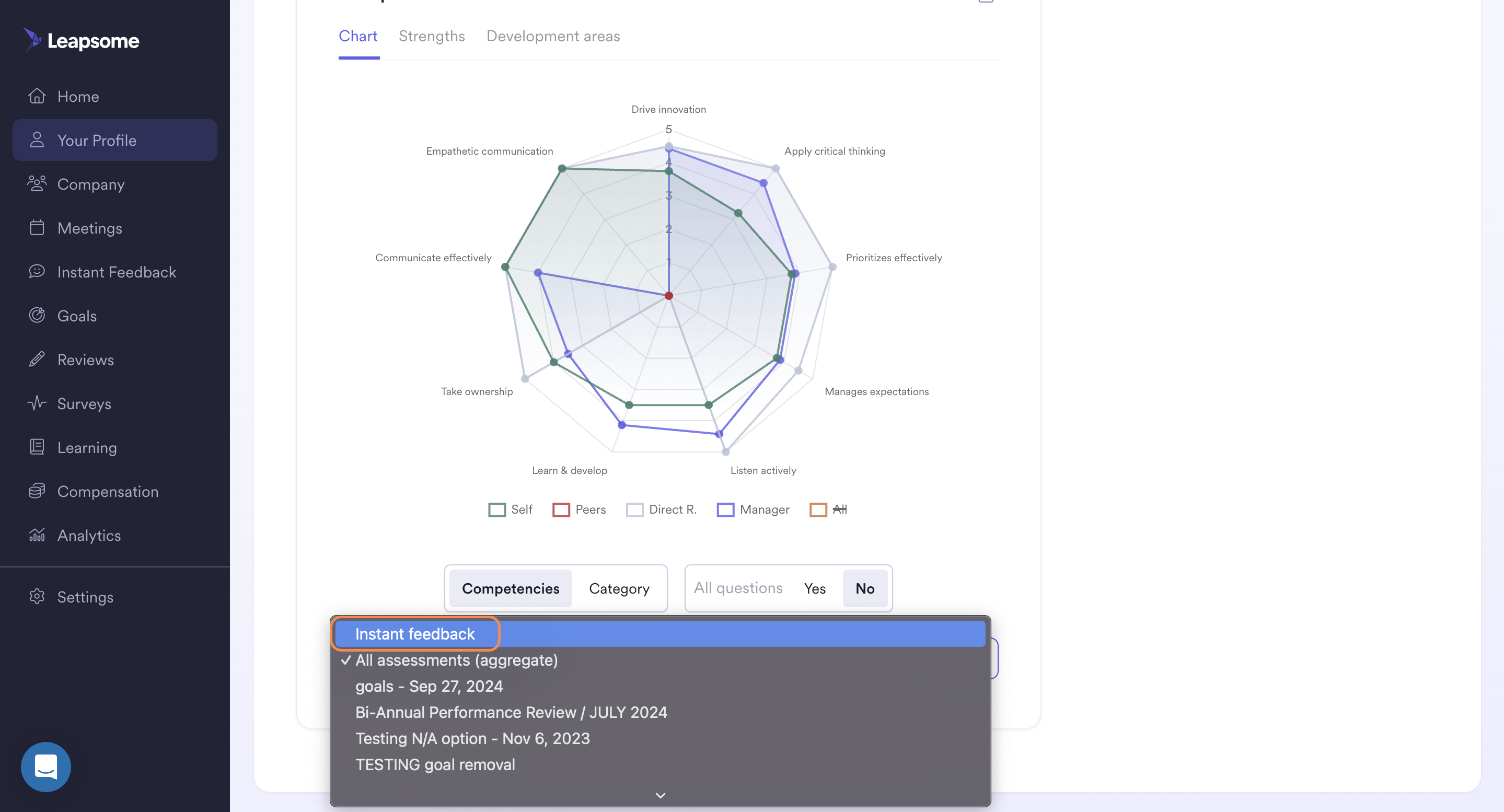Viewport: 1504px width, 812px height.
Task: Choose goals - Sep 27, 2024
Action: click(x=660, y=686)
